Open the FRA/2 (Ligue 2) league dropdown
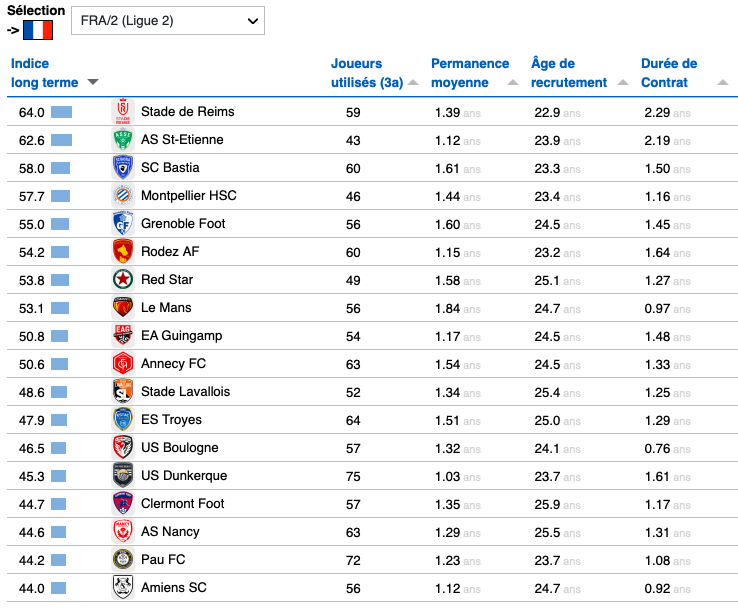Image resolution: width=738 pixels, height=609 pixels. point(168,20)
